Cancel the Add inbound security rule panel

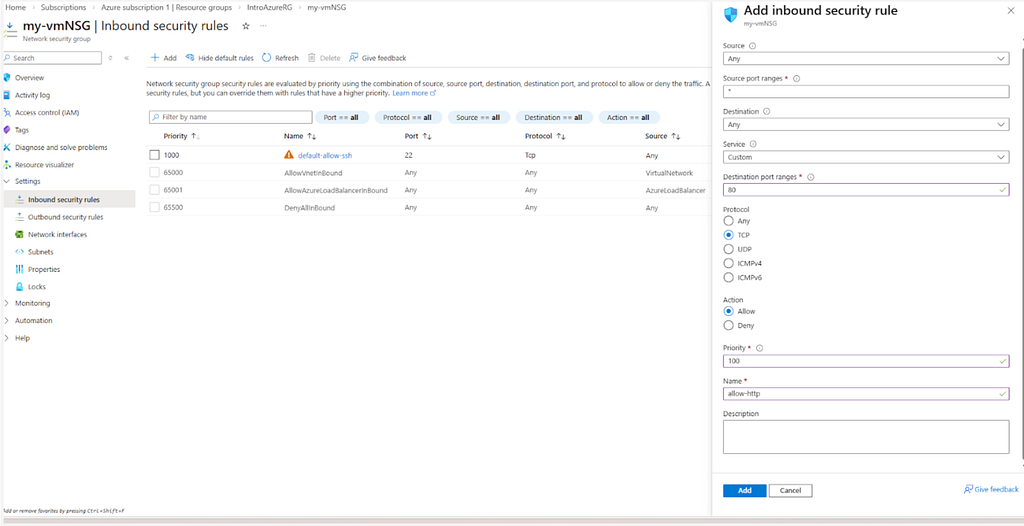point(790,491)
